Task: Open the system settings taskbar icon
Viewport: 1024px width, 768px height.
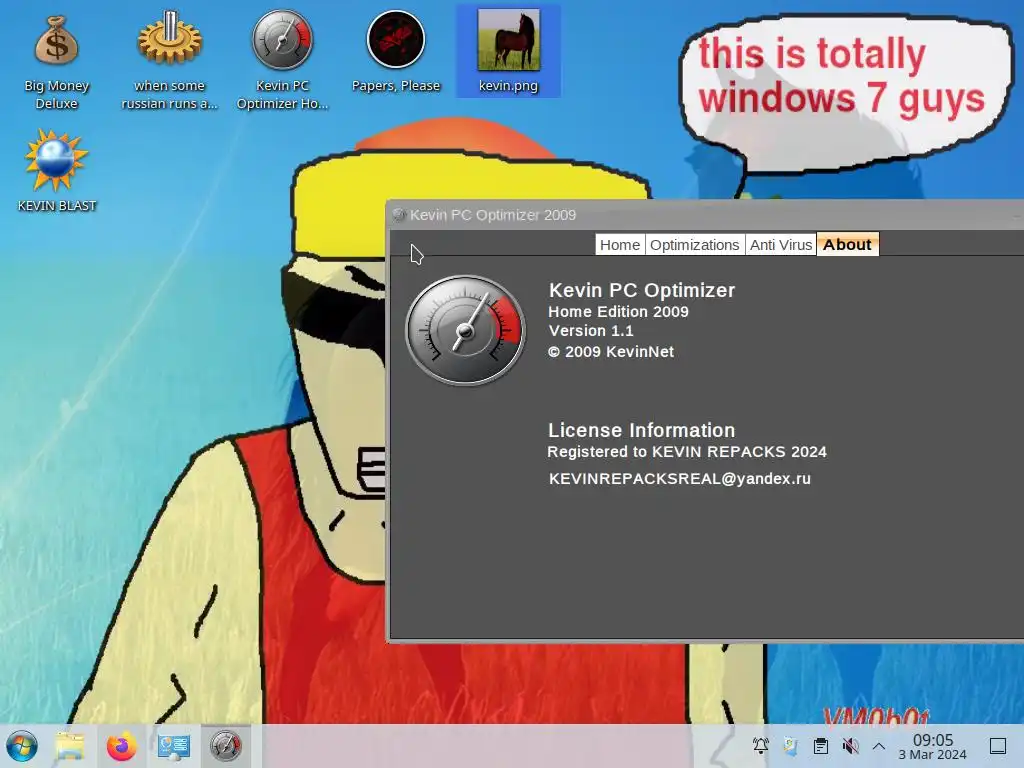Action: coord(174,746)
